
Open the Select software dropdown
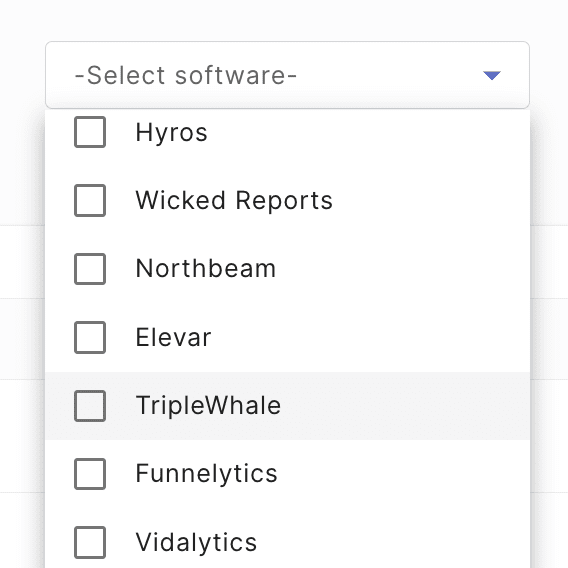coord(287,75)
